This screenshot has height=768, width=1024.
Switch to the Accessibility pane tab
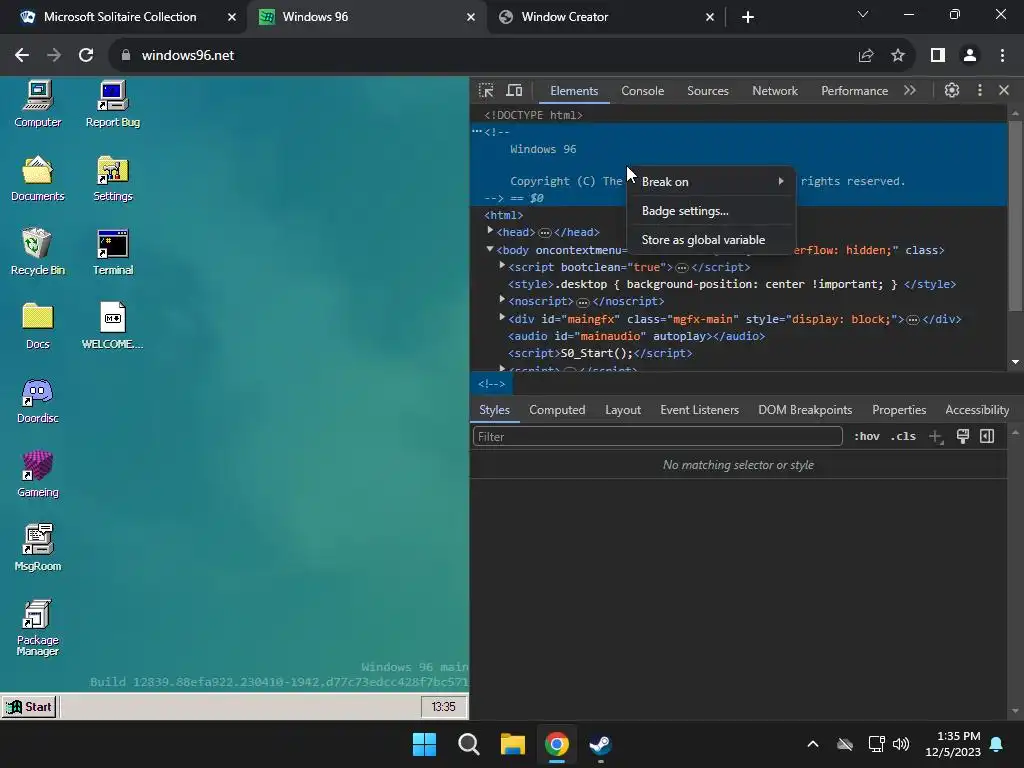coord(977,409)
